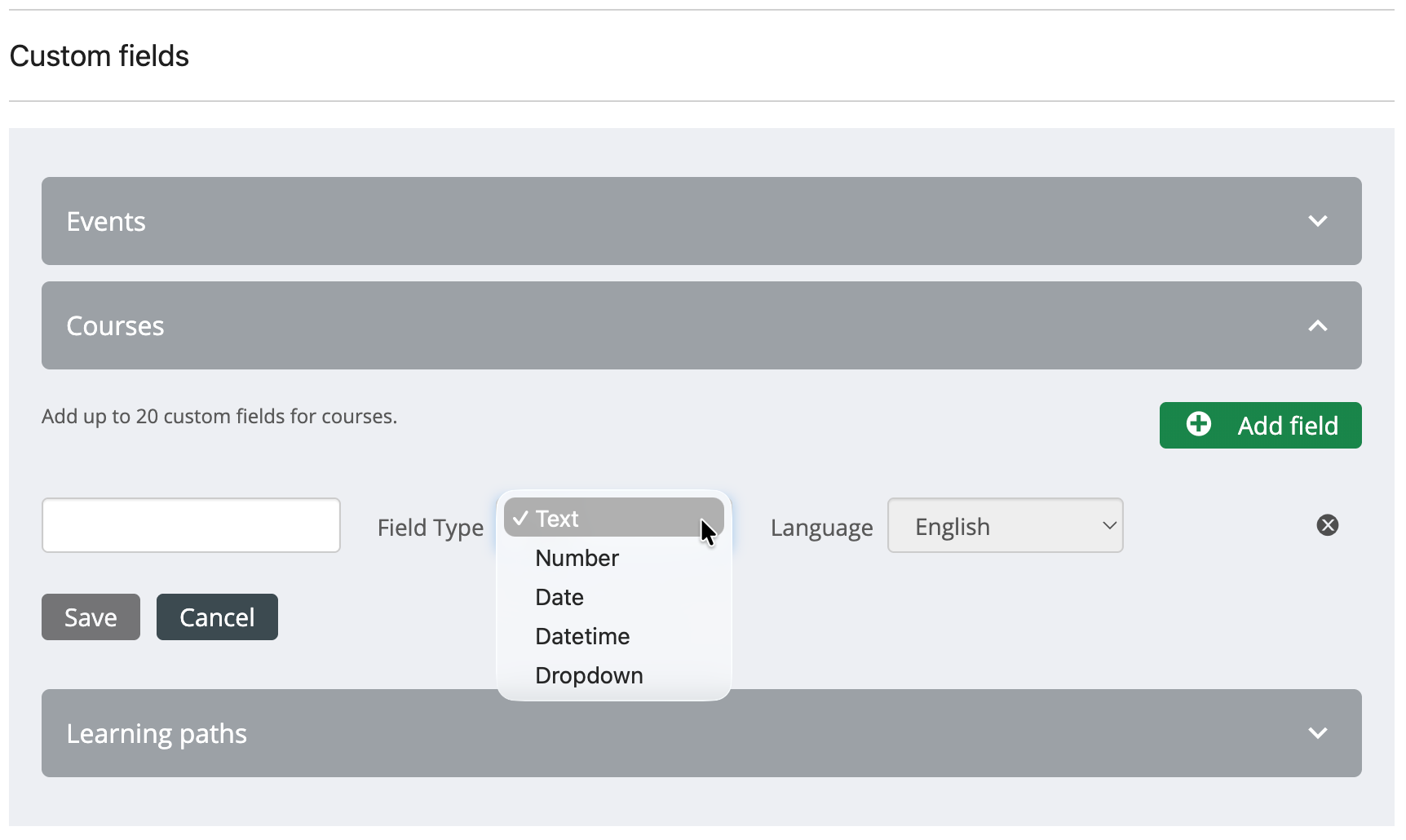Viewport: 1406px width, 840px height.
Task: Expand the Learning paths section header
Action: click(x=326, y=734)
